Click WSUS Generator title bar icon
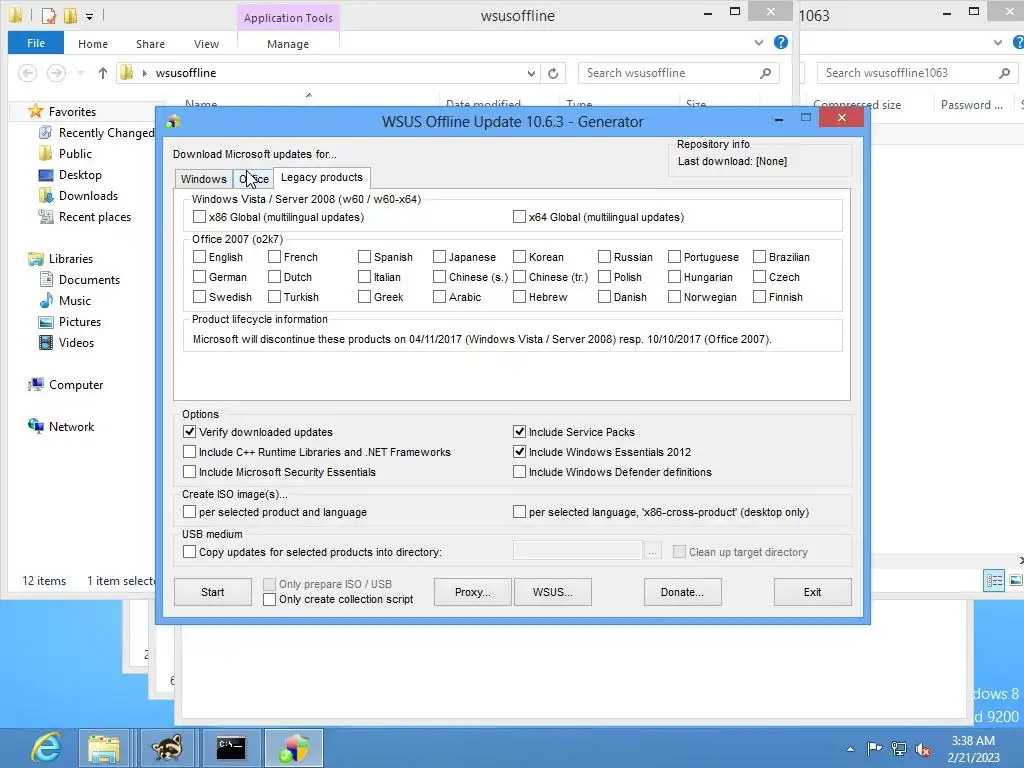 pyautogui.click(x=173, y=121)
